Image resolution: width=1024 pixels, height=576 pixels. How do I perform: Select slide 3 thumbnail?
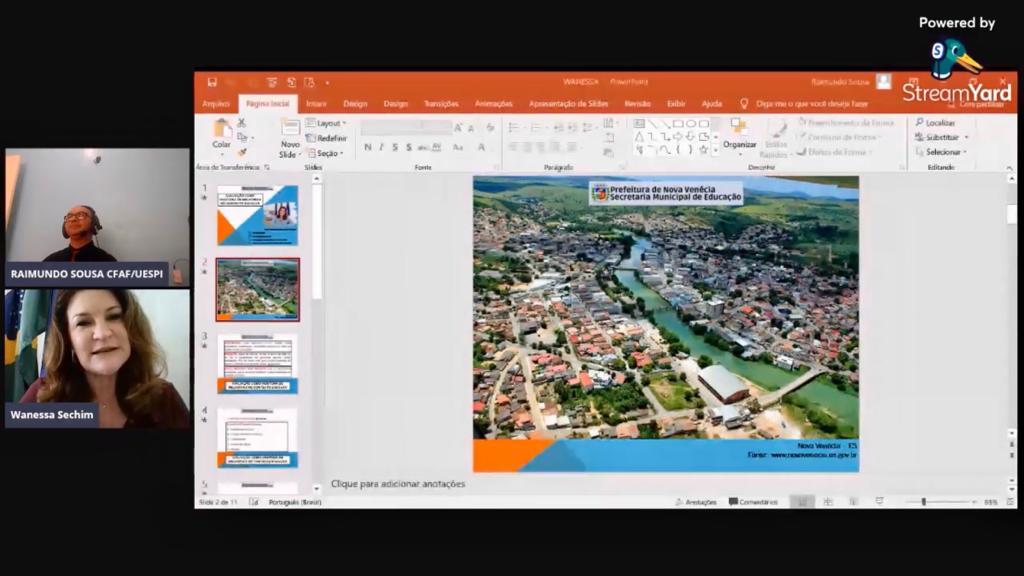[x=257, y=364]
